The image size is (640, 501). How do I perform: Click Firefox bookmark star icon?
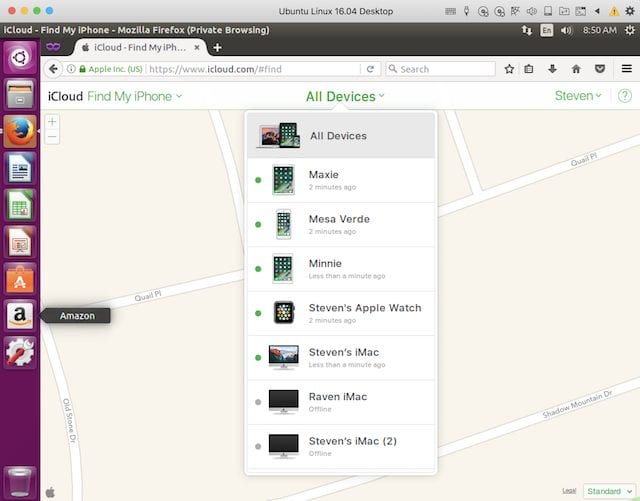[x=509, y=69]
